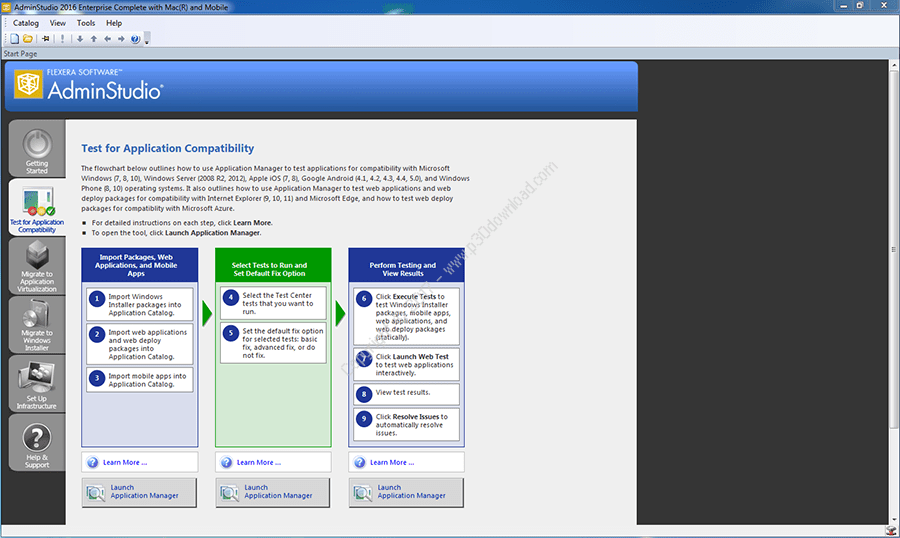Click Select Tests to Run header
Image resolution: width=900 pixels, height=538 pixels.
coord(273,265)
